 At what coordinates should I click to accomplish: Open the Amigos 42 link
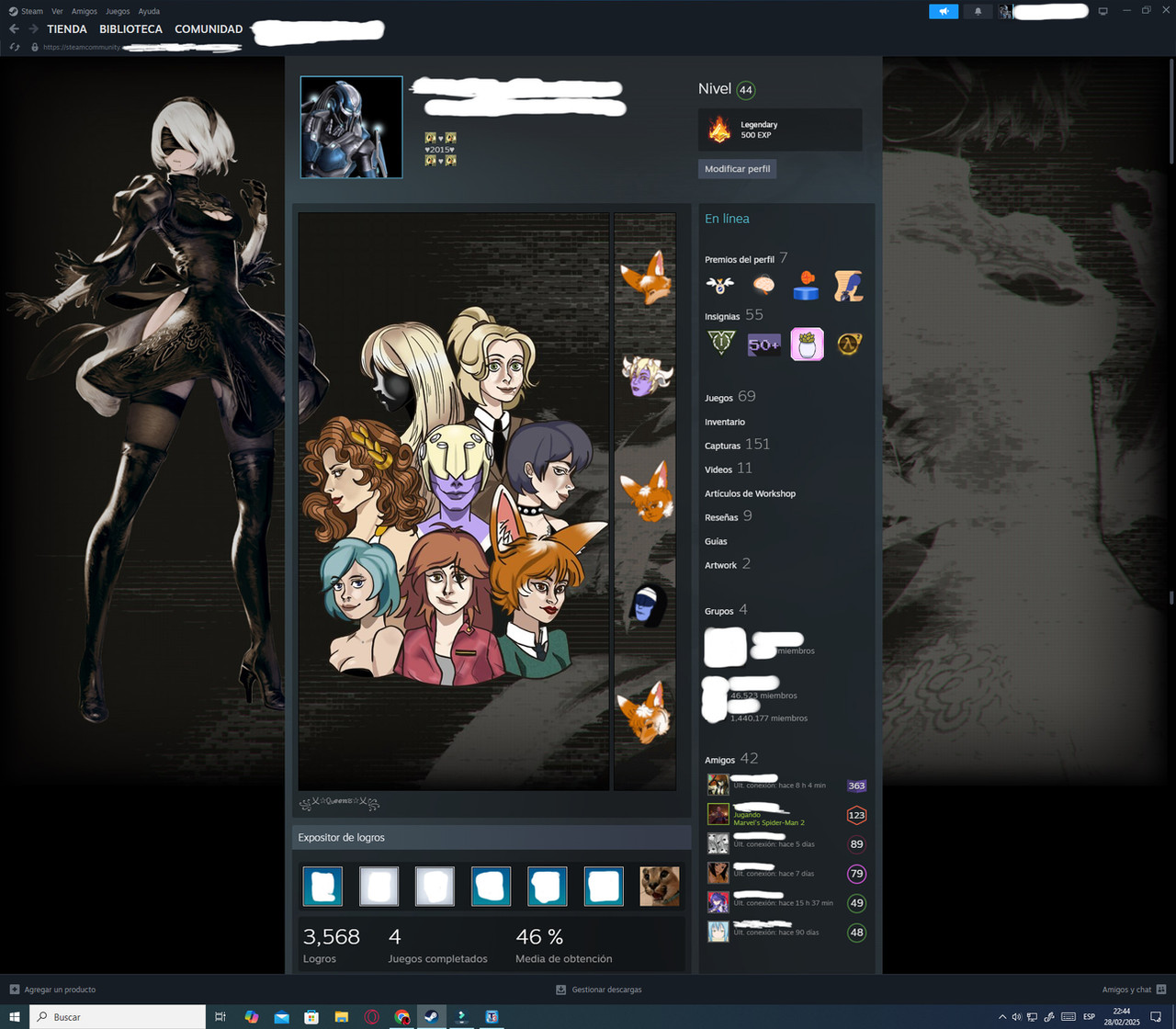tap(731, 759)
